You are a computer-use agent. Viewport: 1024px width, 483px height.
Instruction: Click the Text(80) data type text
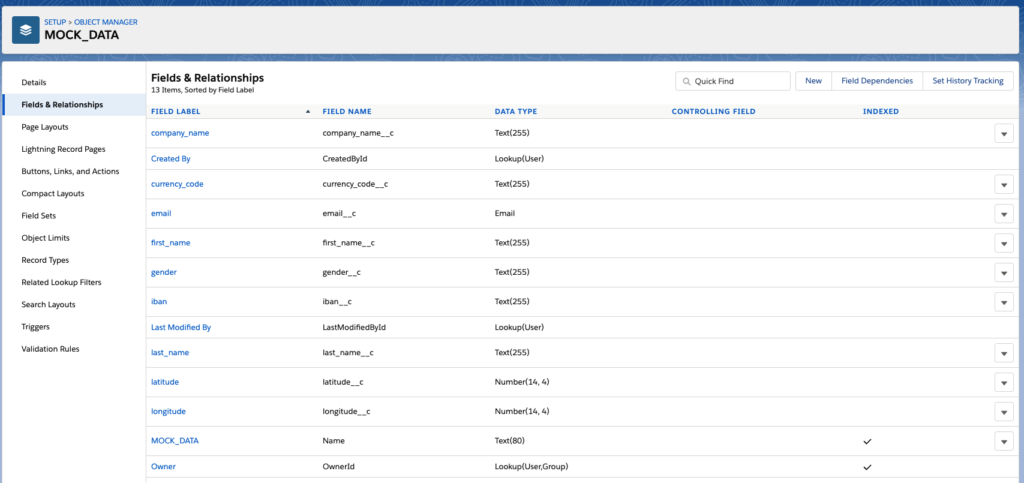pyautogui.click(x=509, y=441)
